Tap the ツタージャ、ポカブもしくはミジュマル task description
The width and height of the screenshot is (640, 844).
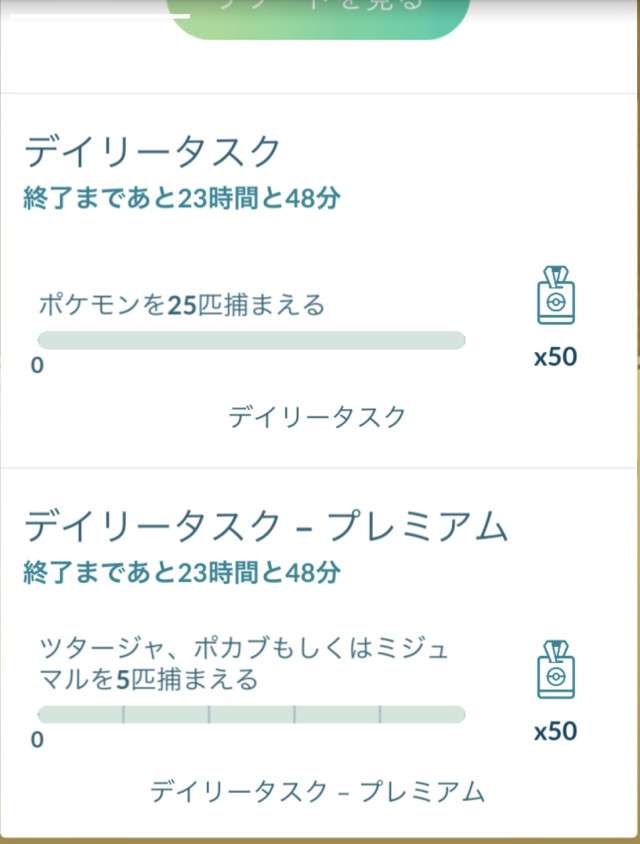[244, 664]
